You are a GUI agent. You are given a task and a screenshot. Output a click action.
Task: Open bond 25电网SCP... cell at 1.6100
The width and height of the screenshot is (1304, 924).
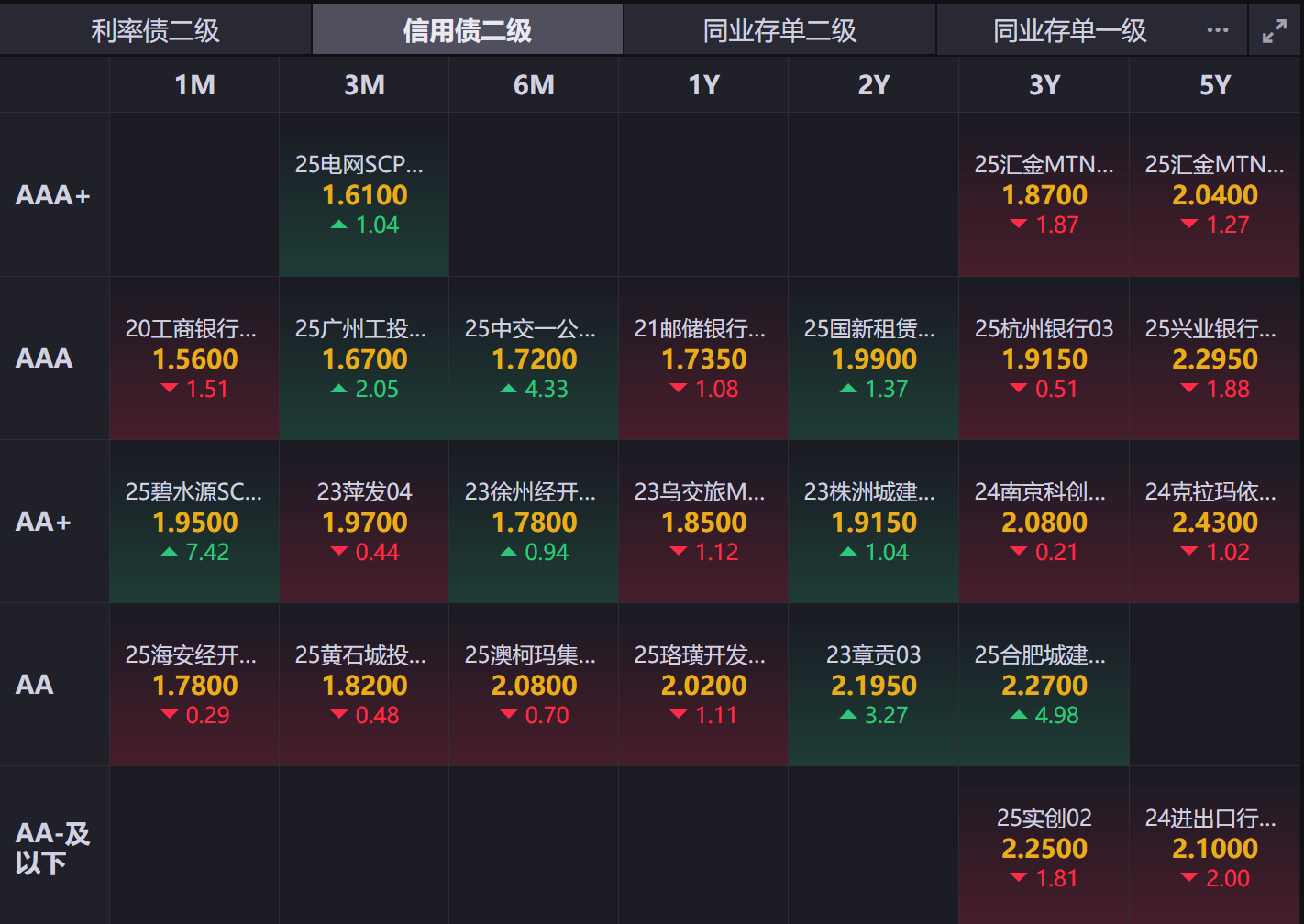[364, 195]
